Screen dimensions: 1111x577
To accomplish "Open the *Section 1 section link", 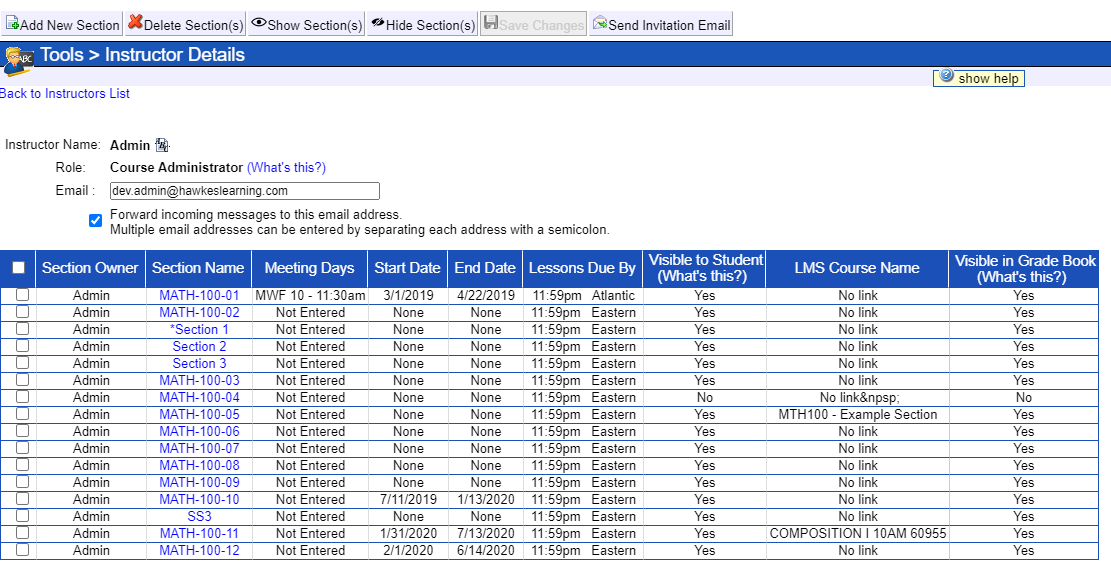I will point(199,330).
